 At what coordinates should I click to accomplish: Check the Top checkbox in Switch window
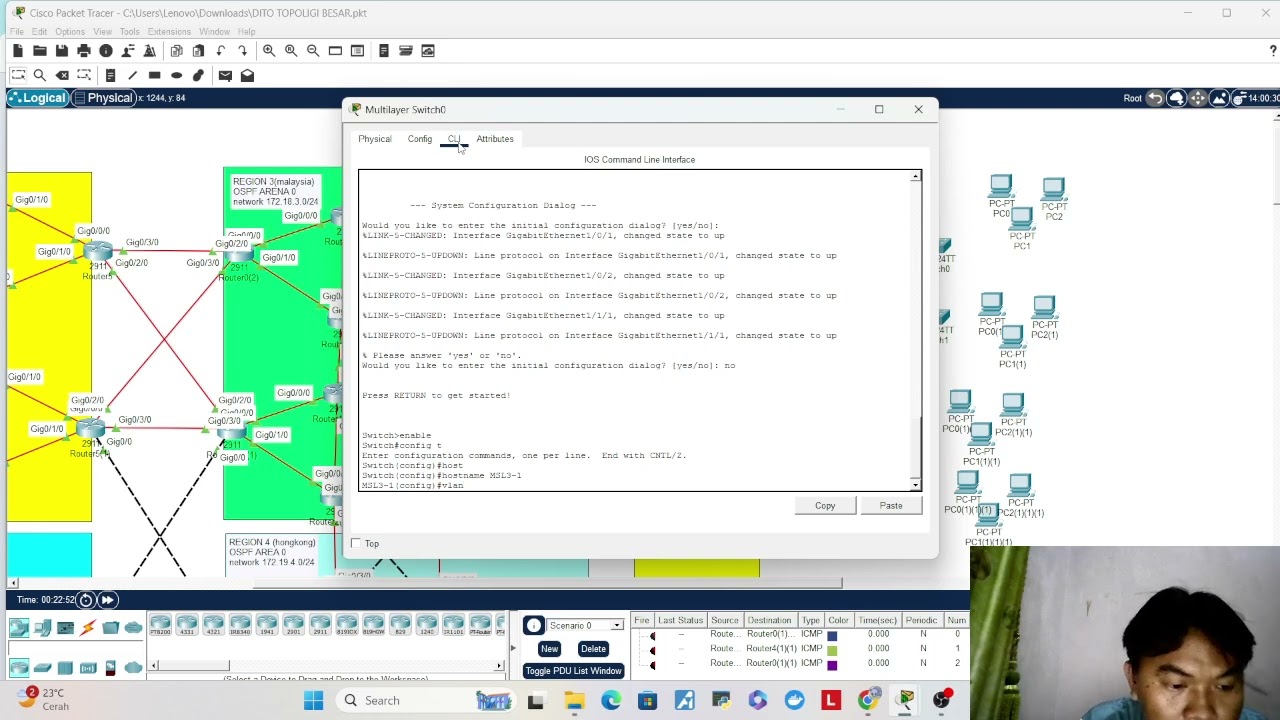[356, 543]
